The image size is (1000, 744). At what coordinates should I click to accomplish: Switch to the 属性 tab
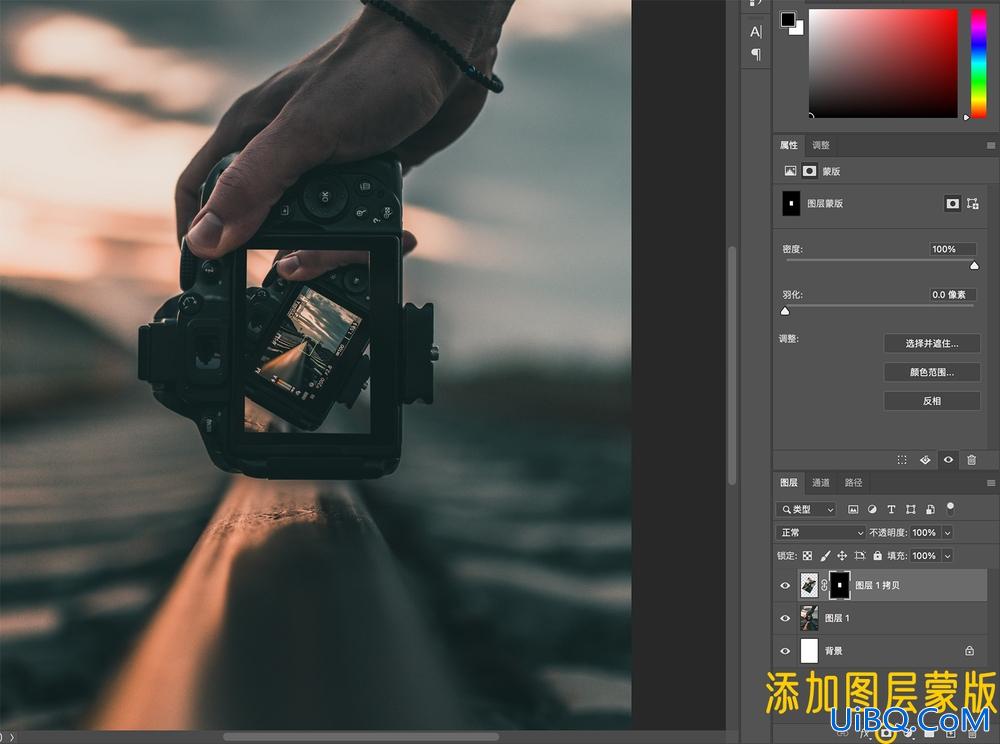click(789, 145)
